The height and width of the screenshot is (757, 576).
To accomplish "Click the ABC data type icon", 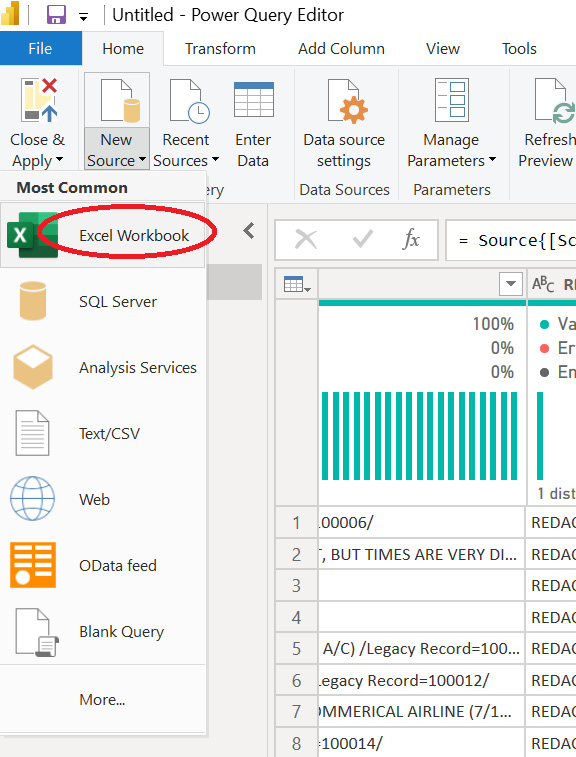I will (x=543, y=284).
